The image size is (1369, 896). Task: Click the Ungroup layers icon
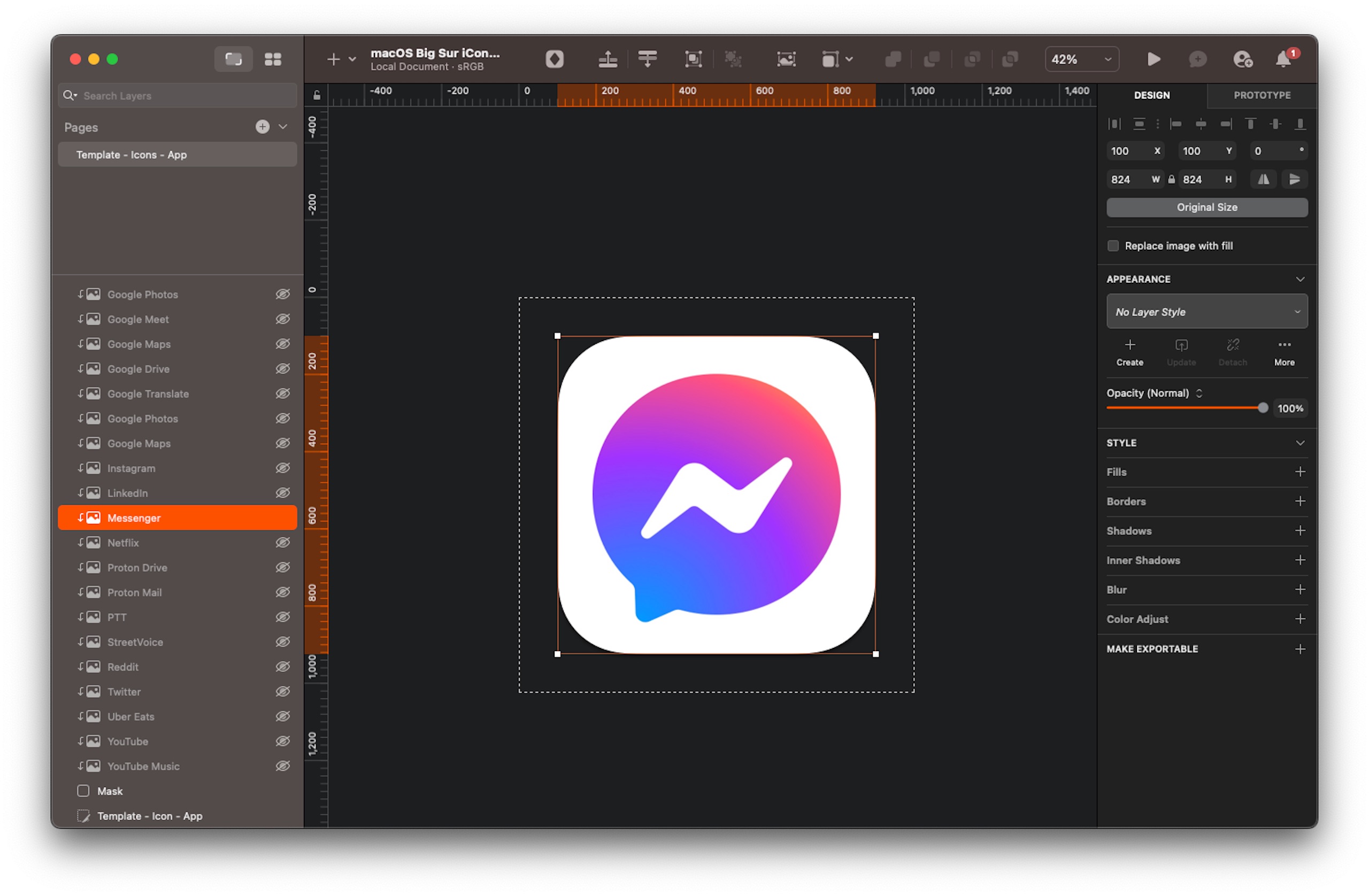pos(733,59)
